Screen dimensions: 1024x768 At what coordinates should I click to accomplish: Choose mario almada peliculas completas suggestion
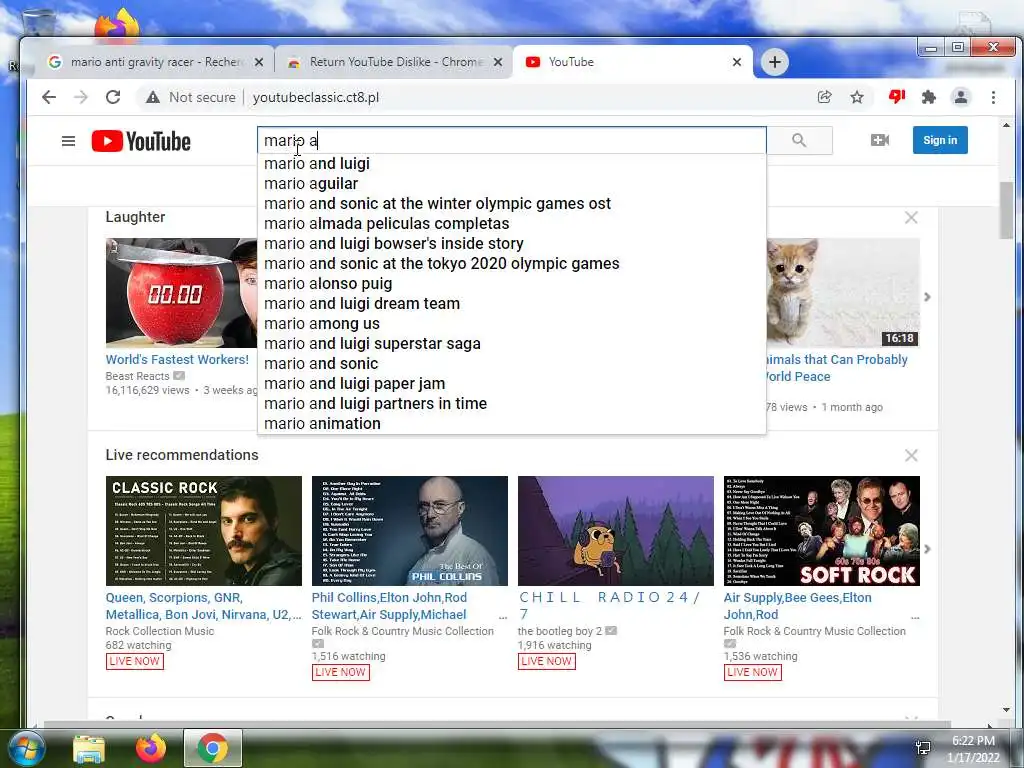511,223
